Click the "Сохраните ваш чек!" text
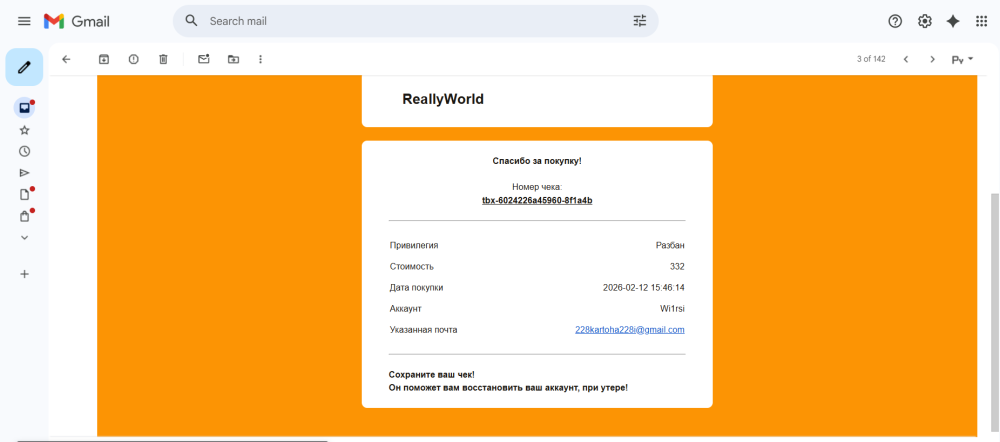Image resolution: width=1000 pixels, height=442 pixels. click(431, 374)
